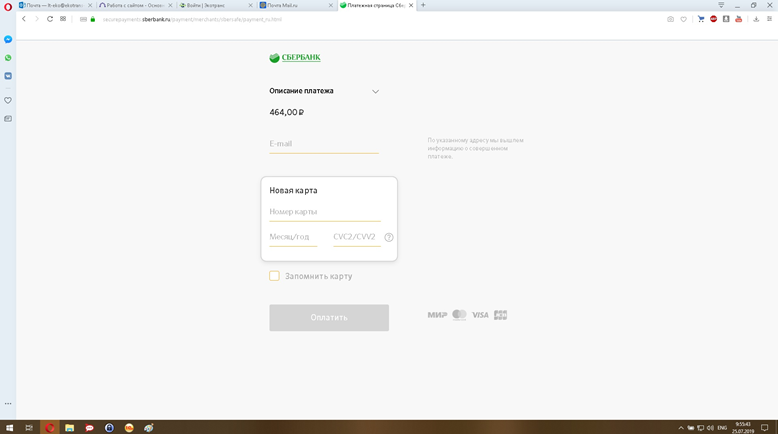The image size is (780, 434).
Task: Open Speed Dial start page grid
Action: (x=63, y=19)
